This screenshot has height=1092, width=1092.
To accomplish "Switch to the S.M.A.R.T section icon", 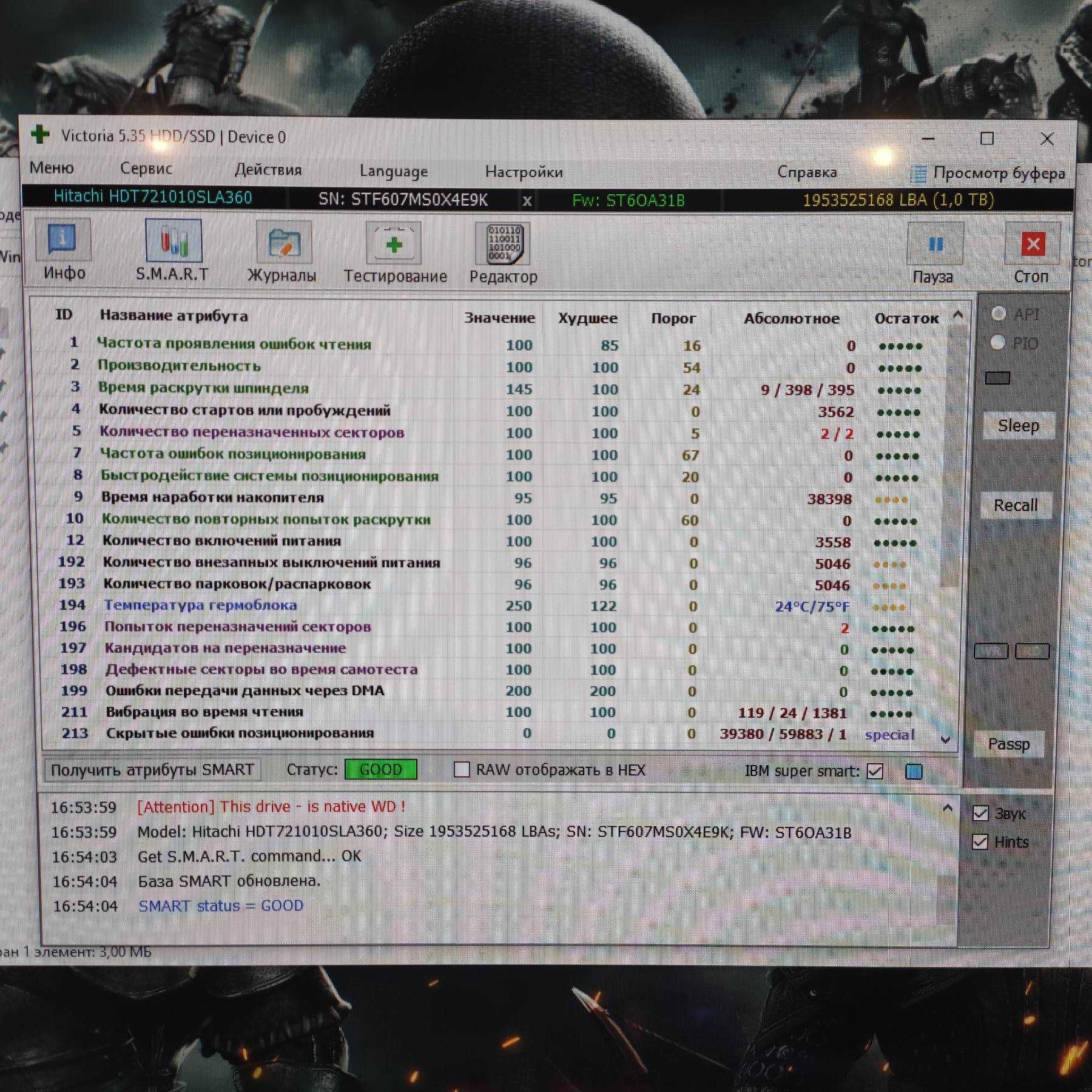I will coord(173,241).
